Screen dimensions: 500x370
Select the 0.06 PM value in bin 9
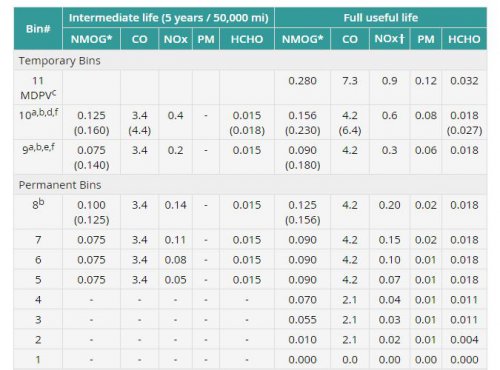click(x=426, y=150)
